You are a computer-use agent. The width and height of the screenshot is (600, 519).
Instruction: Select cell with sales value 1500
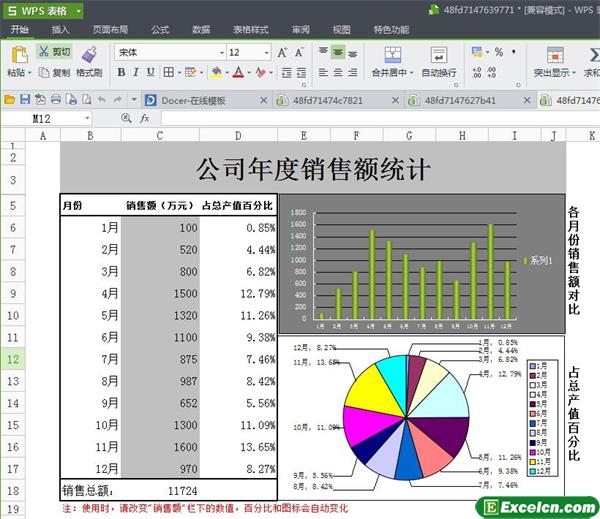tap(160, 294)
